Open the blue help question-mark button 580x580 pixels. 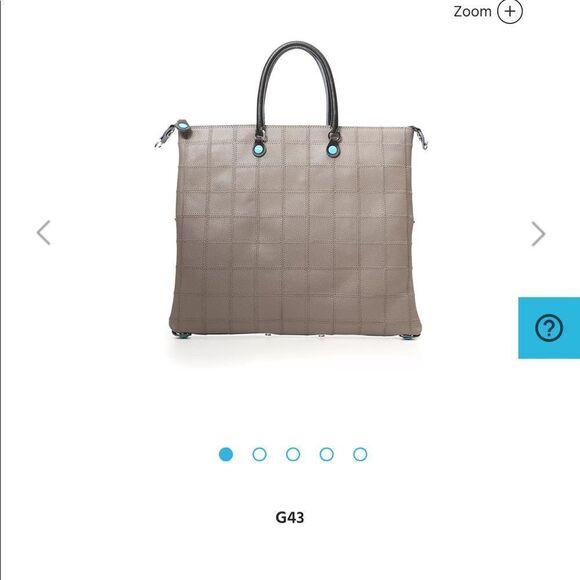pos(549,328)
